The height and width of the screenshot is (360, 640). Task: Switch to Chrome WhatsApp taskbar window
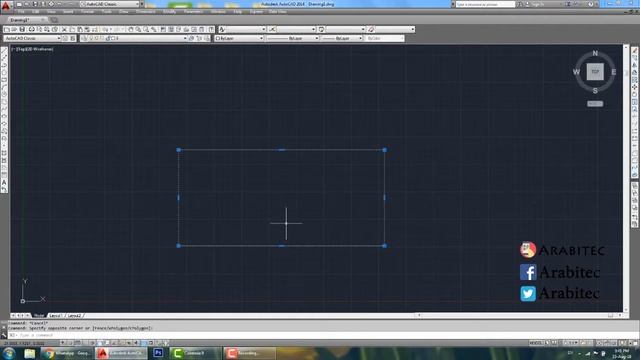coord(67,353)
